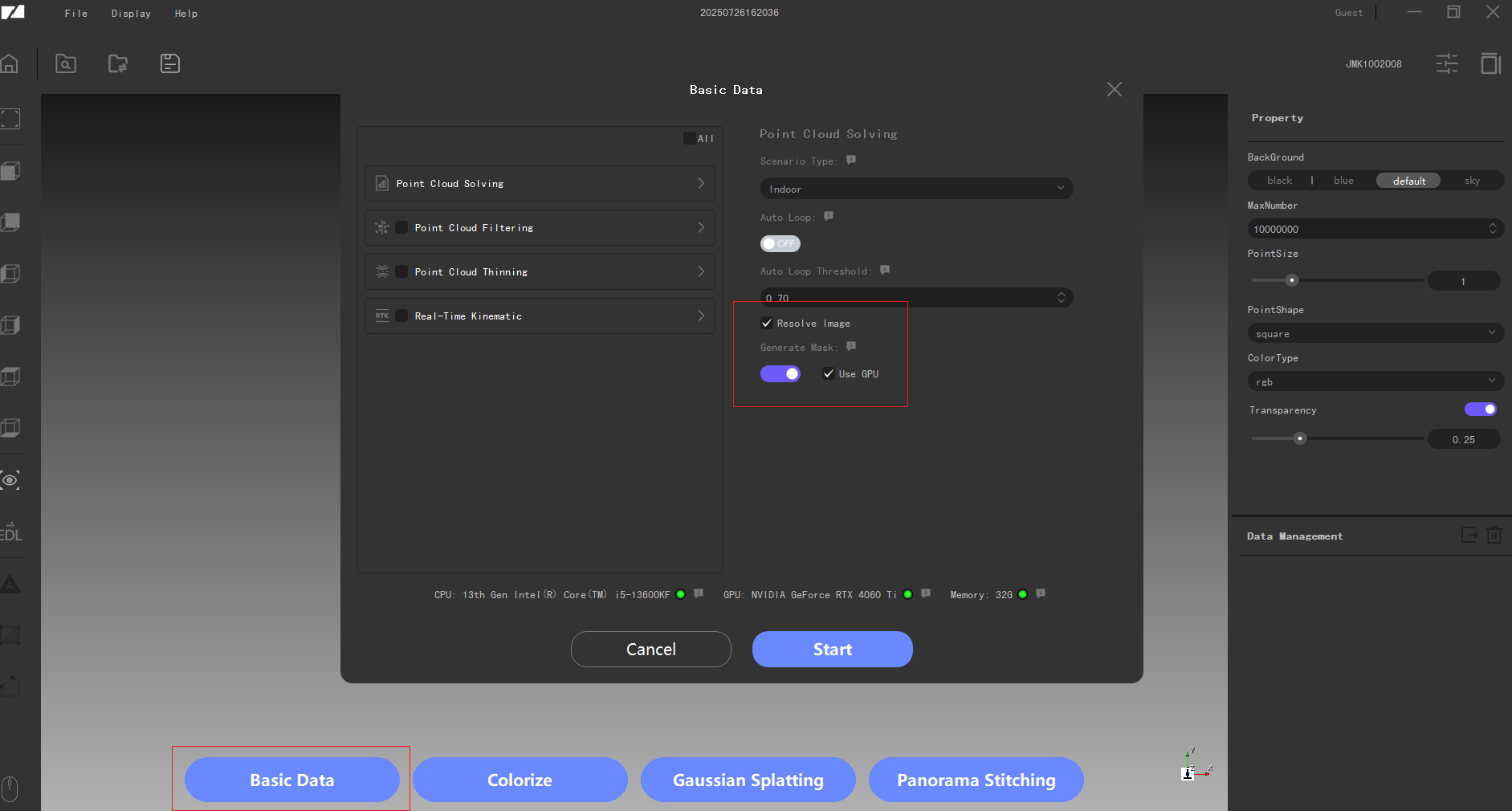
Task: Click the eye view icon in sidebar
Action: 10,480
